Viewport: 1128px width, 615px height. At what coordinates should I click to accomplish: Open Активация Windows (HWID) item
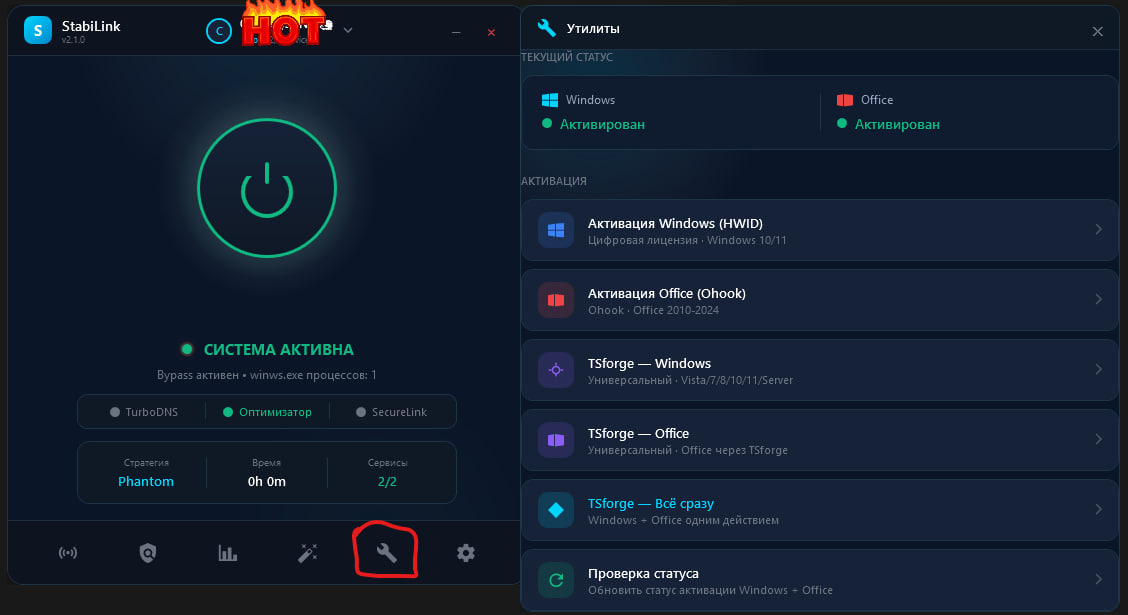pyautogui.click(x=819, y=230)
